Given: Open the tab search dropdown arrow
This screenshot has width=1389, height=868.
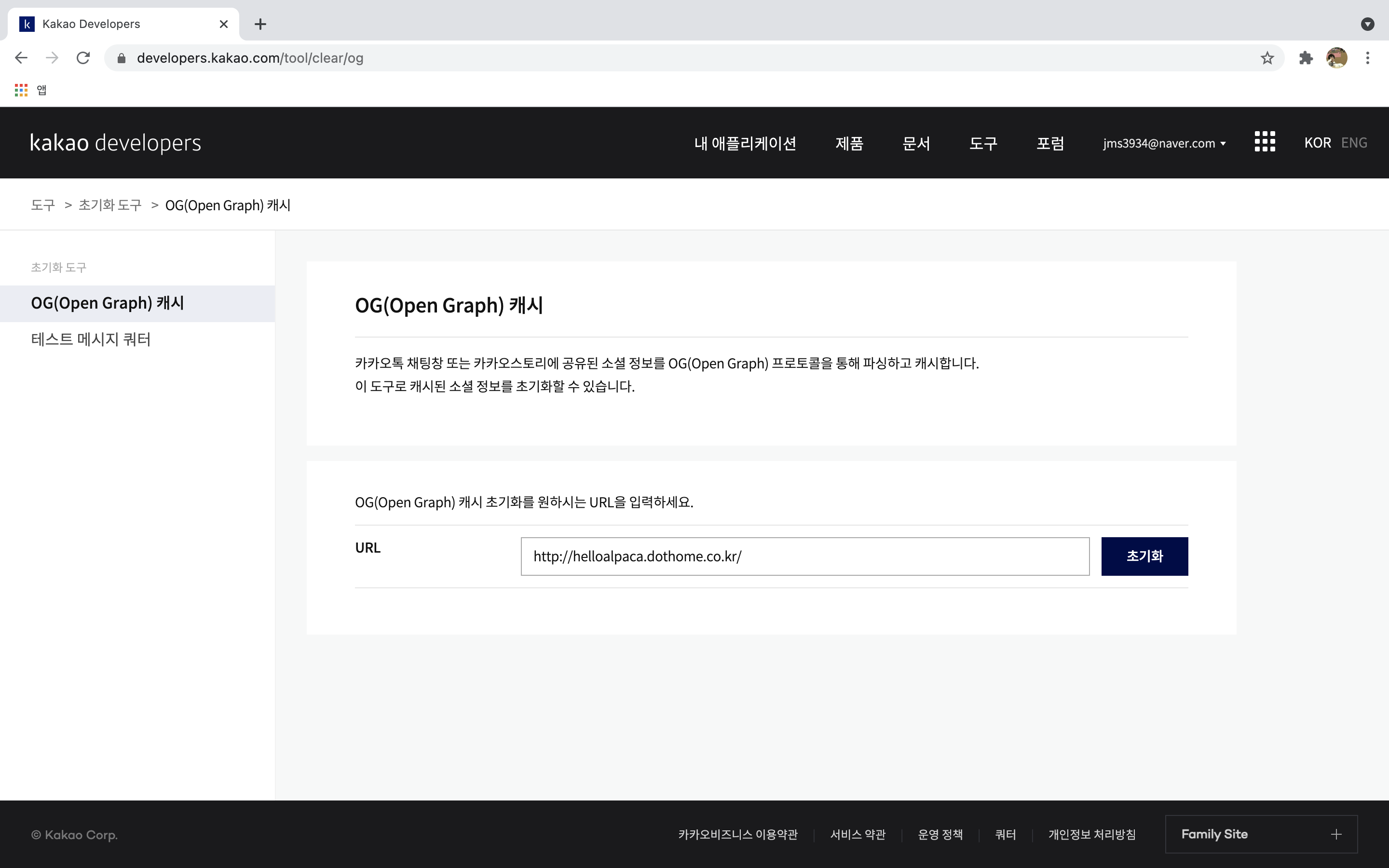Looking at the screenshot, I should [x=1367, y=24].
